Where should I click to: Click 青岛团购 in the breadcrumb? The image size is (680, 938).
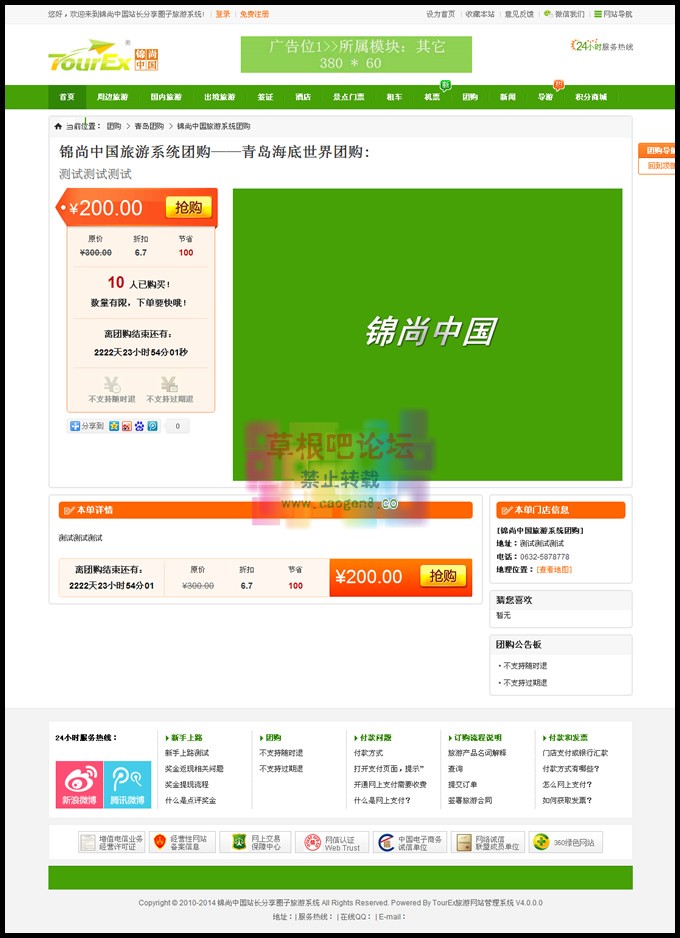click(x=149, y=126)
